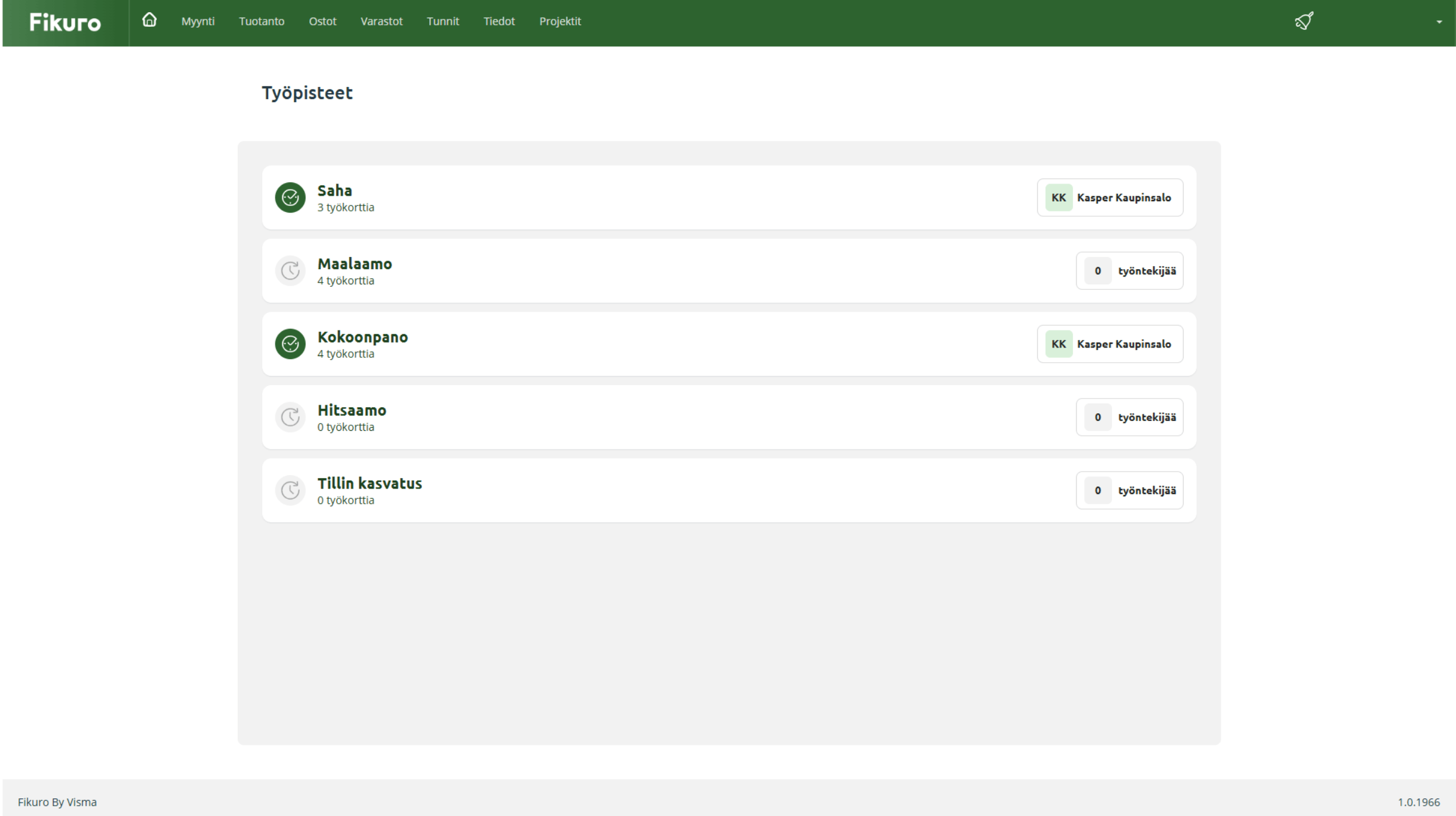The height and width of the screenshot is (816, 1456).
Task: Click the 0 työntekijää button for Hitsaamo
Action: point(1130,417)
